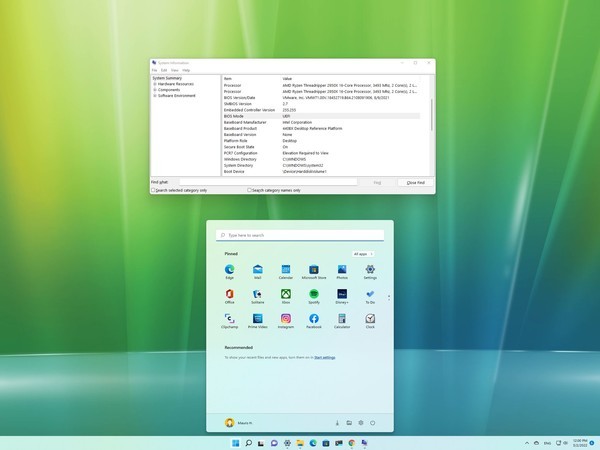Click the power icon in Start menu
The width and height of the screenshot is (600, 450).
[x=372, y=423]
